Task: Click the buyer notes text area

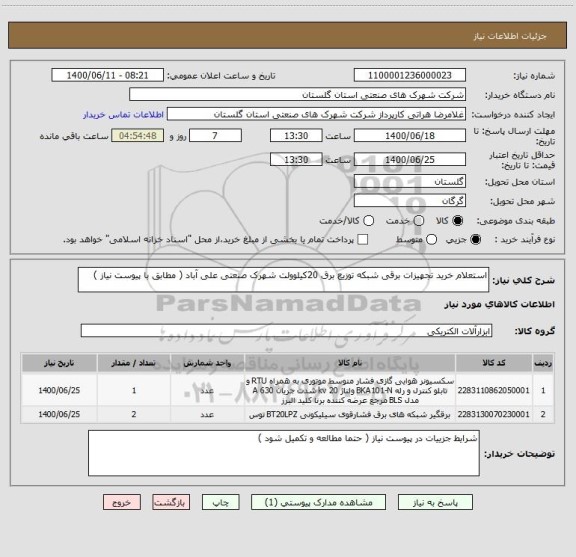Action: pos(284,453)
